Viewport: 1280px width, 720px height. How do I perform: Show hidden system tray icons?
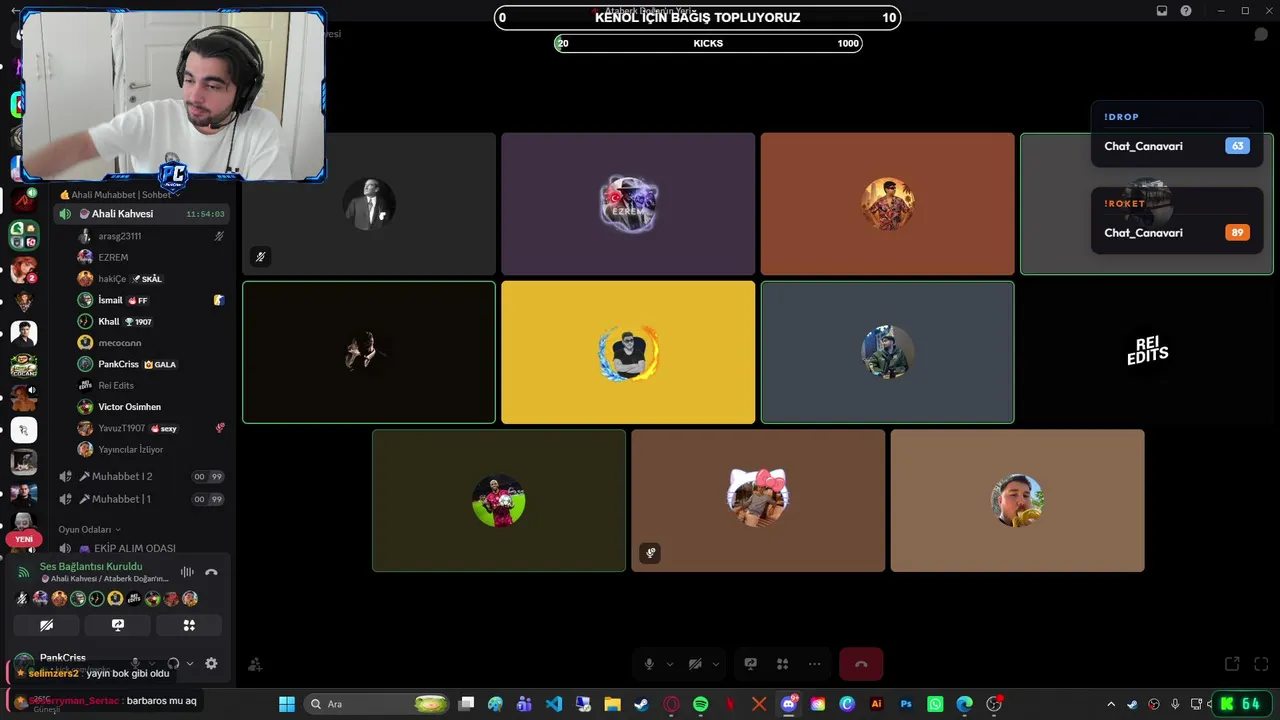tap(1110, 704)
